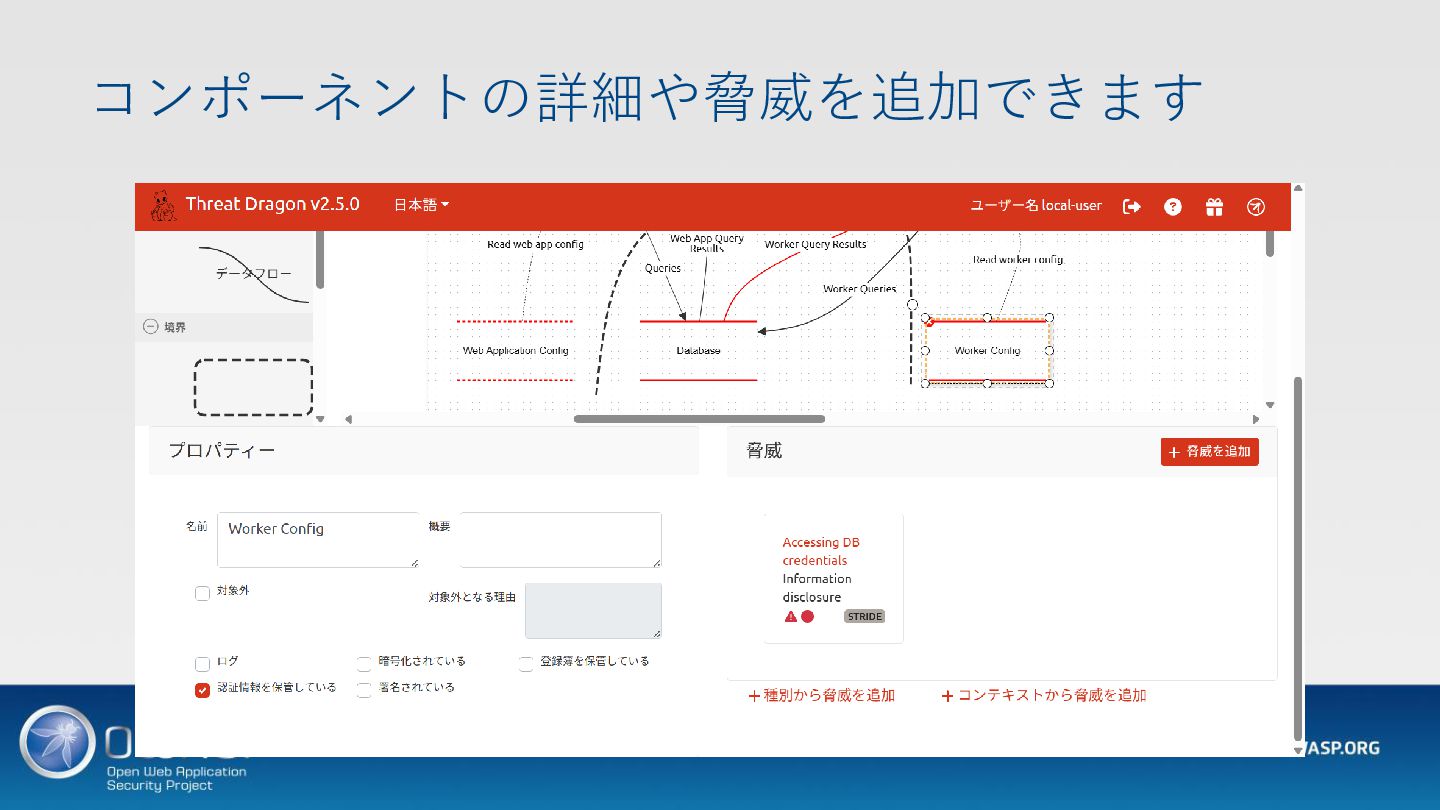Click the Read web app config label
The image size is (1440, 810).
point(535,244)
